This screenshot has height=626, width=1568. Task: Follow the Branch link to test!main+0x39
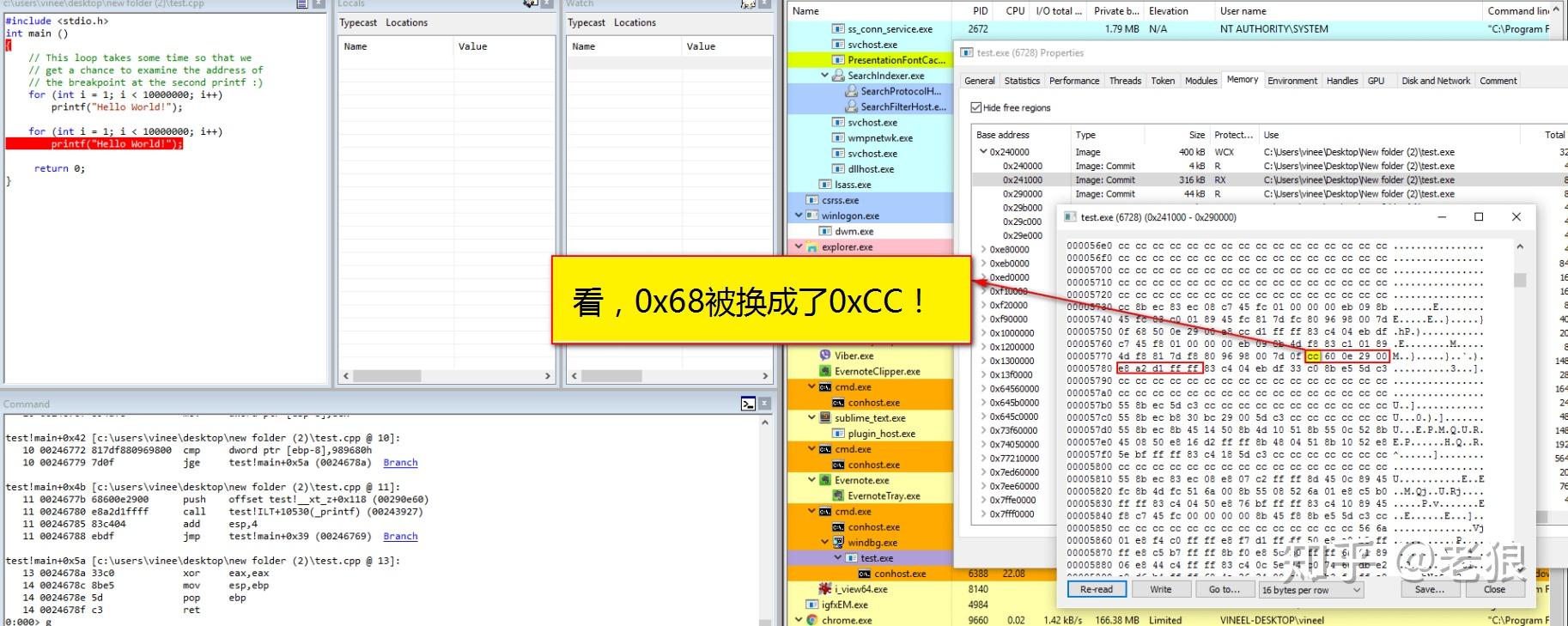tap(400, 536)
